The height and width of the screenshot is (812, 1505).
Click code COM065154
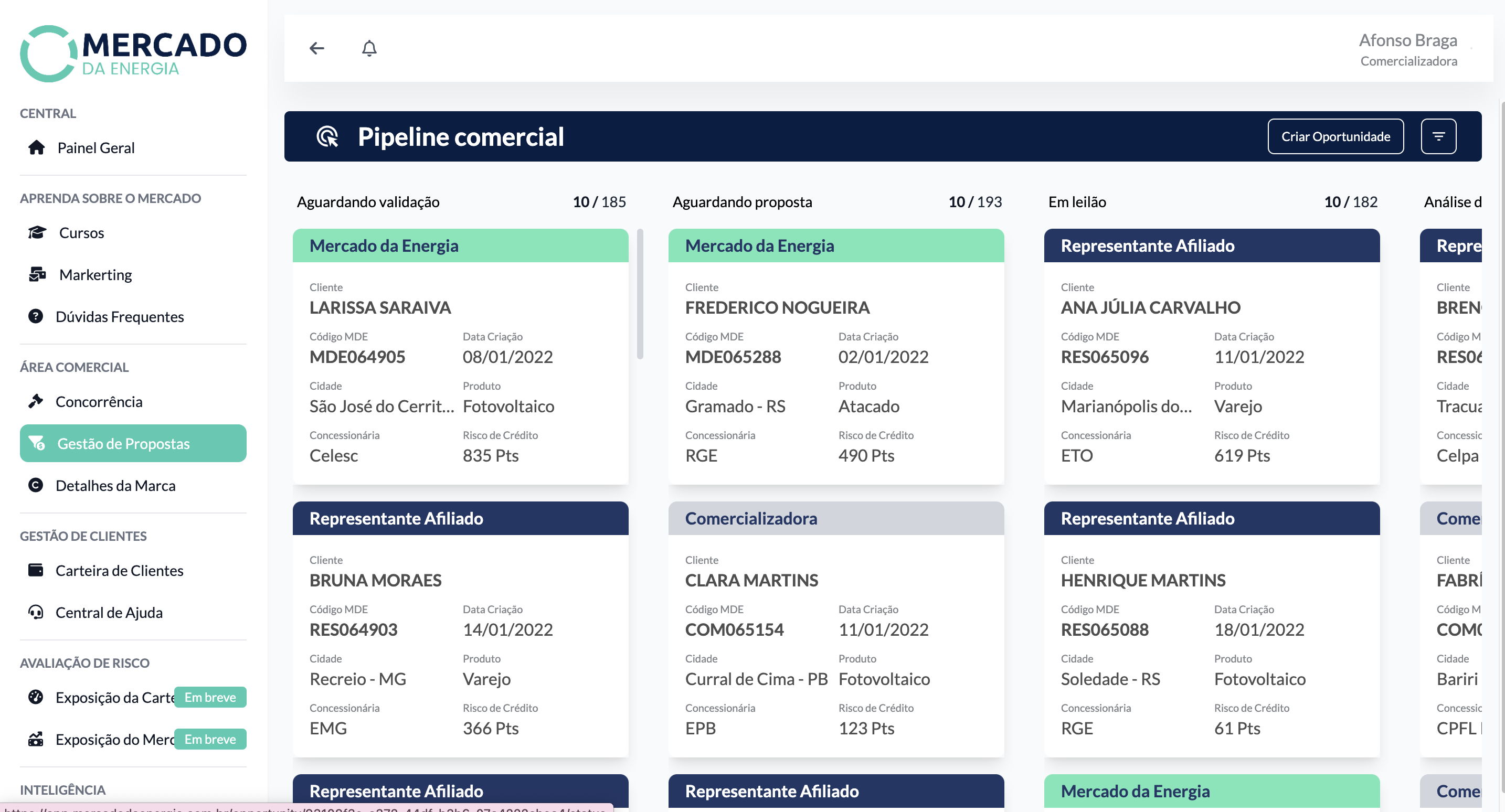734,629
